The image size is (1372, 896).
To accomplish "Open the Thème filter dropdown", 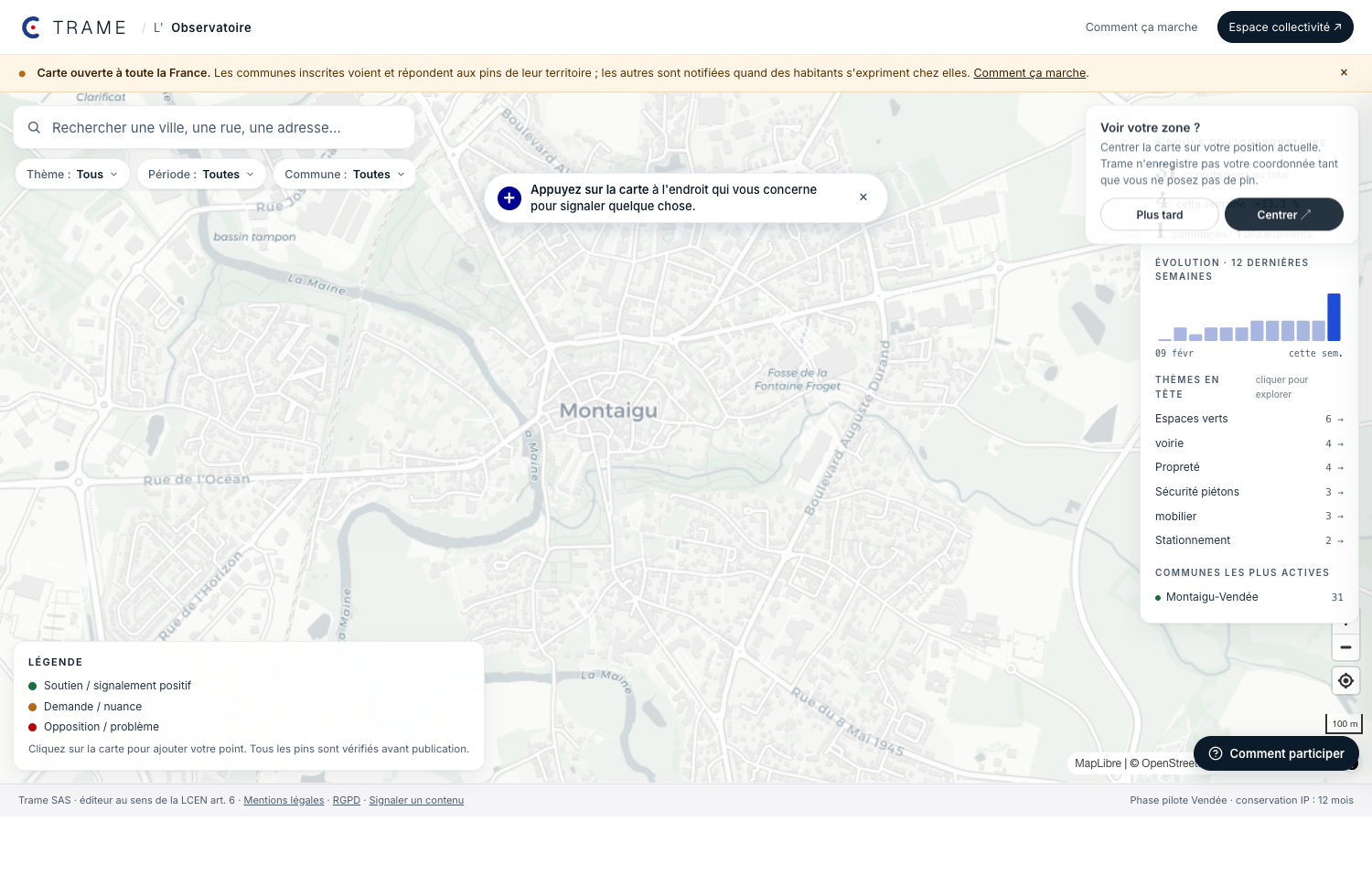I will click(72, 175).
